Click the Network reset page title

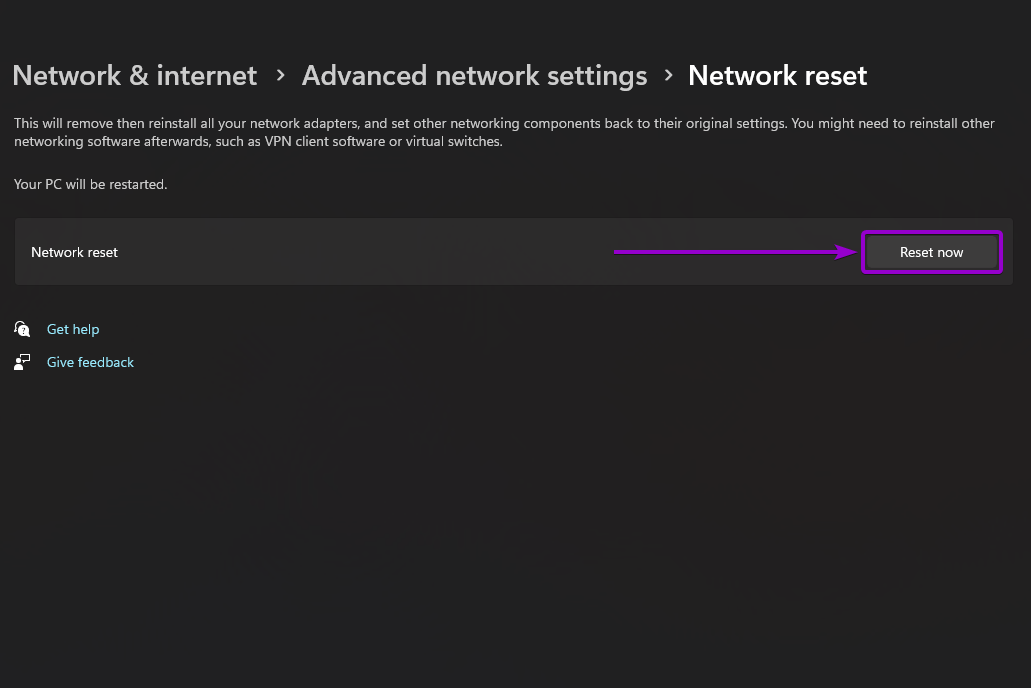(x=777, y=75)
